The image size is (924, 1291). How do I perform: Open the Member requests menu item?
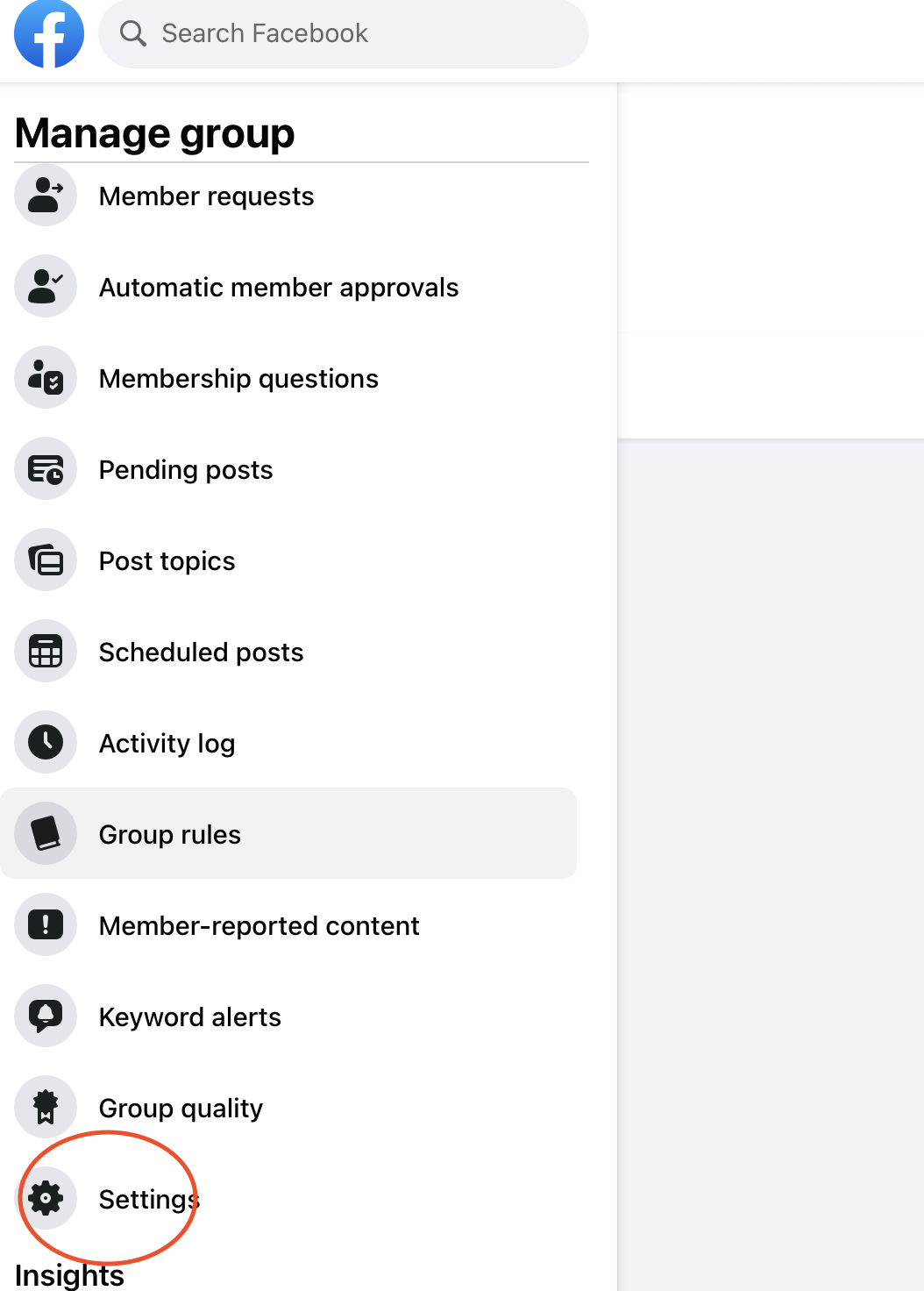[x=288, y=195]
